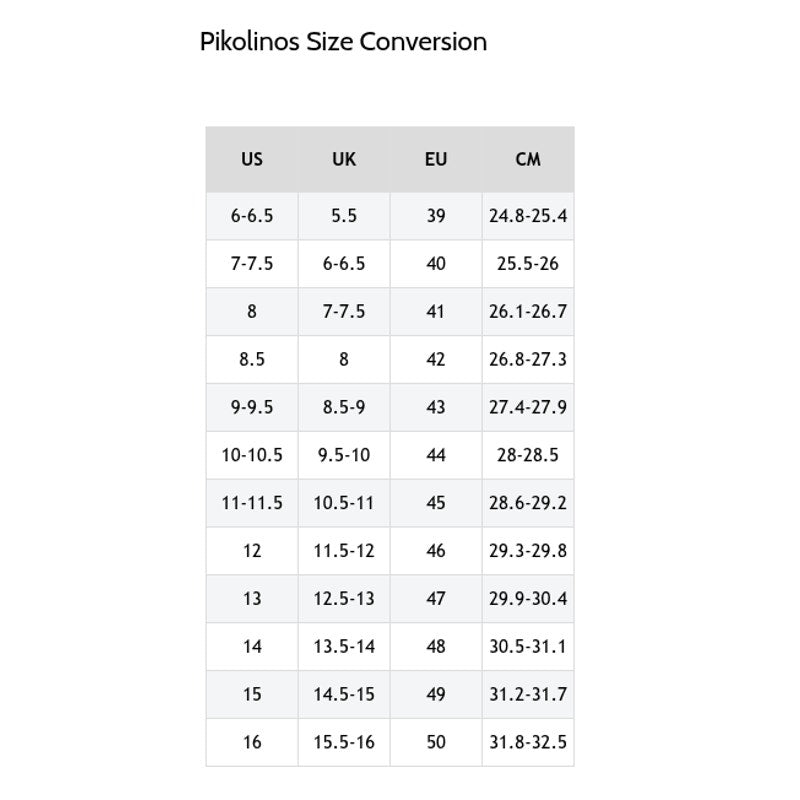The width and height of the screenshot is (800, 800).
Task: Click the 24.8-25.4 CM cell
Action: tap(528, 216)
